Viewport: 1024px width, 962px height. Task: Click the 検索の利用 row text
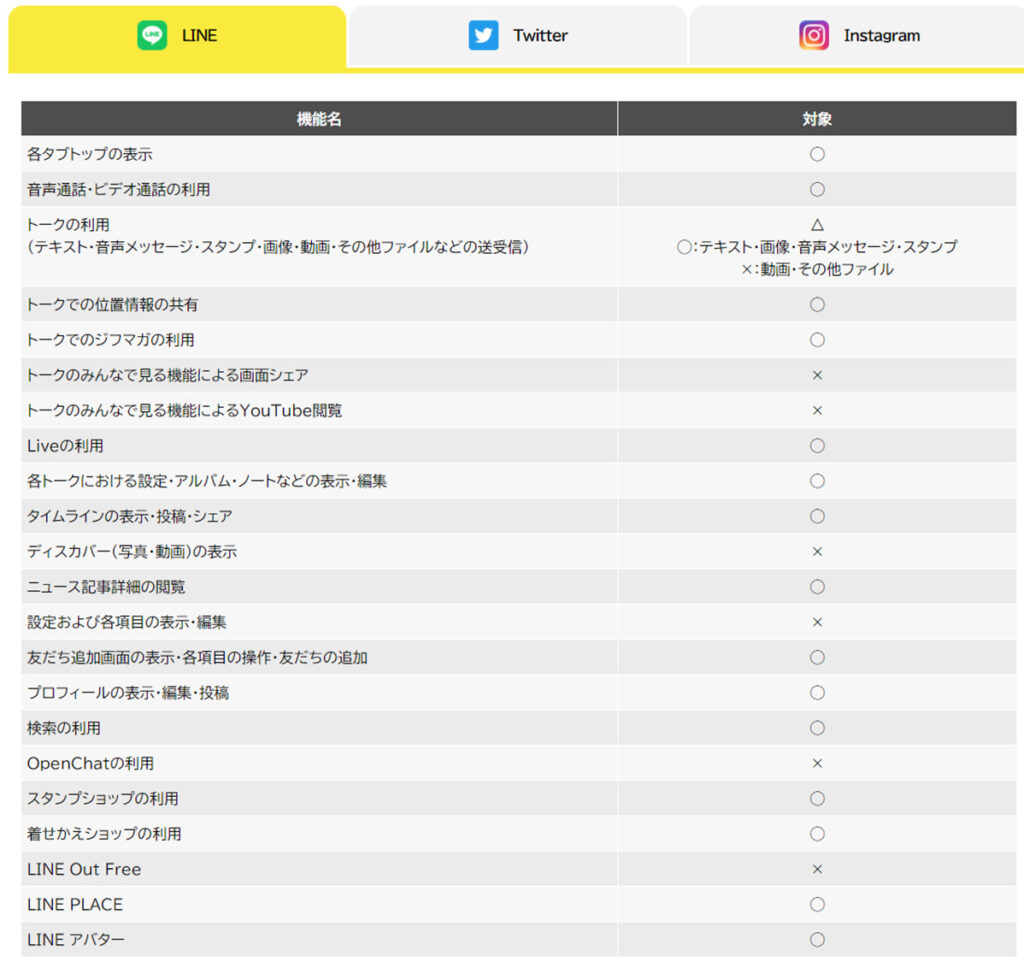pos(64,728)
